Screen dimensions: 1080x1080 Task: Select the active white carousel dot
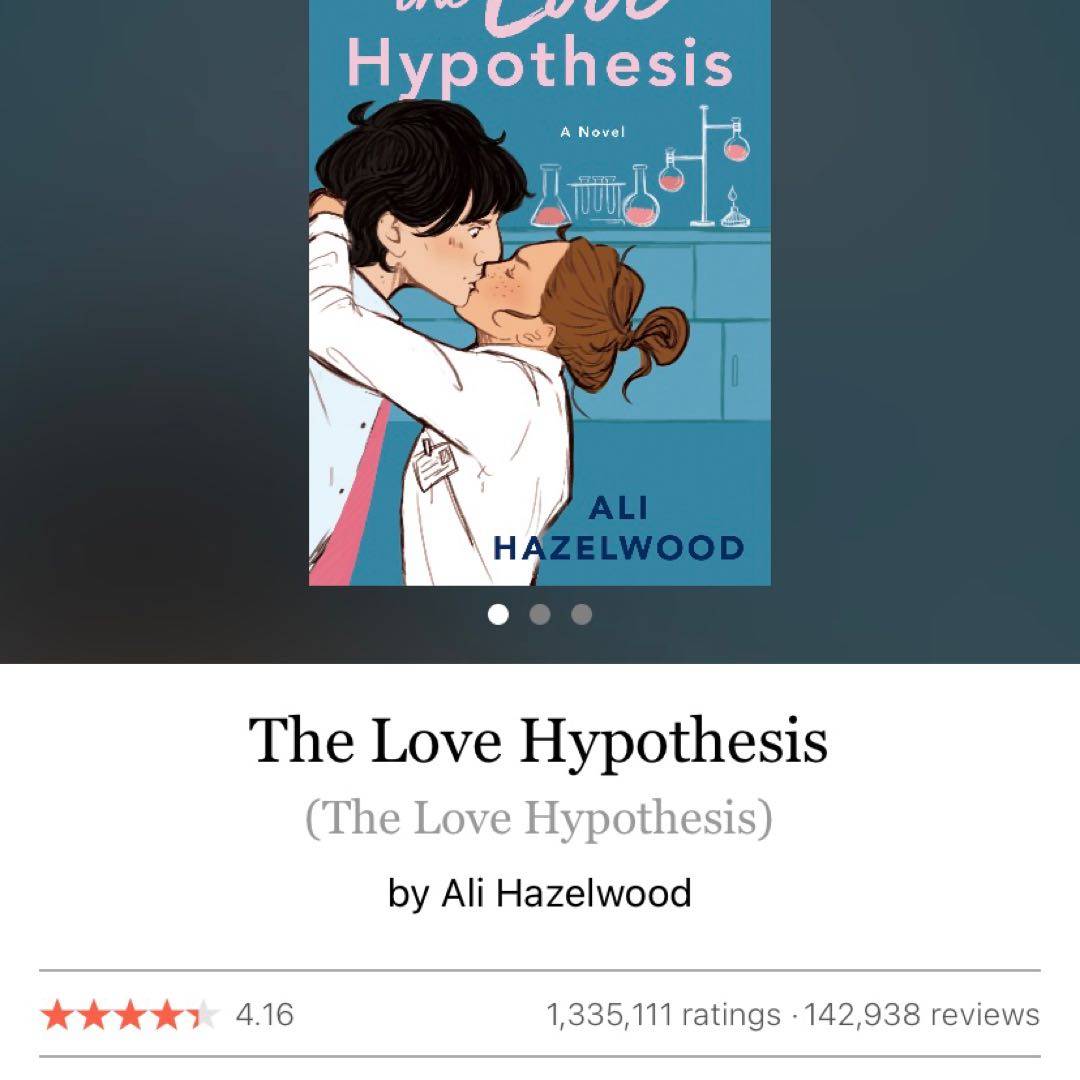tap(498, 614)
